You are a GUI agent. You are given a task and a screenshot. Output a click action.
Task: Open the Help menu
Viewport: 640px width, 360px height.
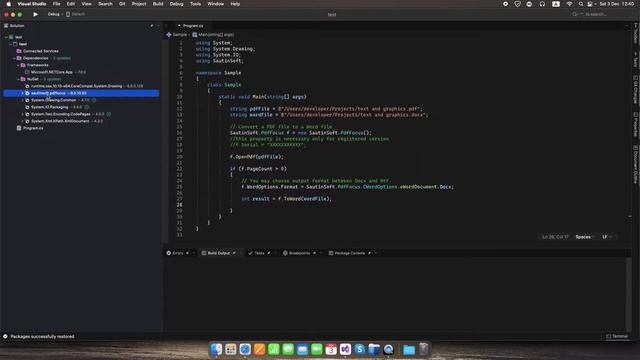pos(235,4)
